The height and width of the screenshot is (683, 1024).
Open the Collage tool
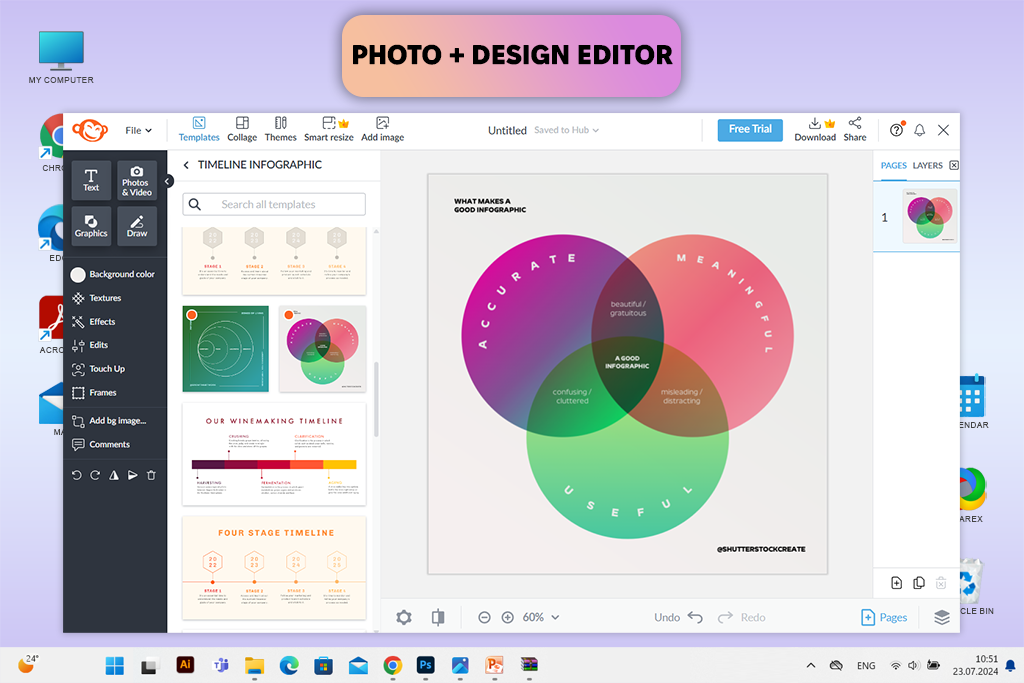(x=242, y=129)
